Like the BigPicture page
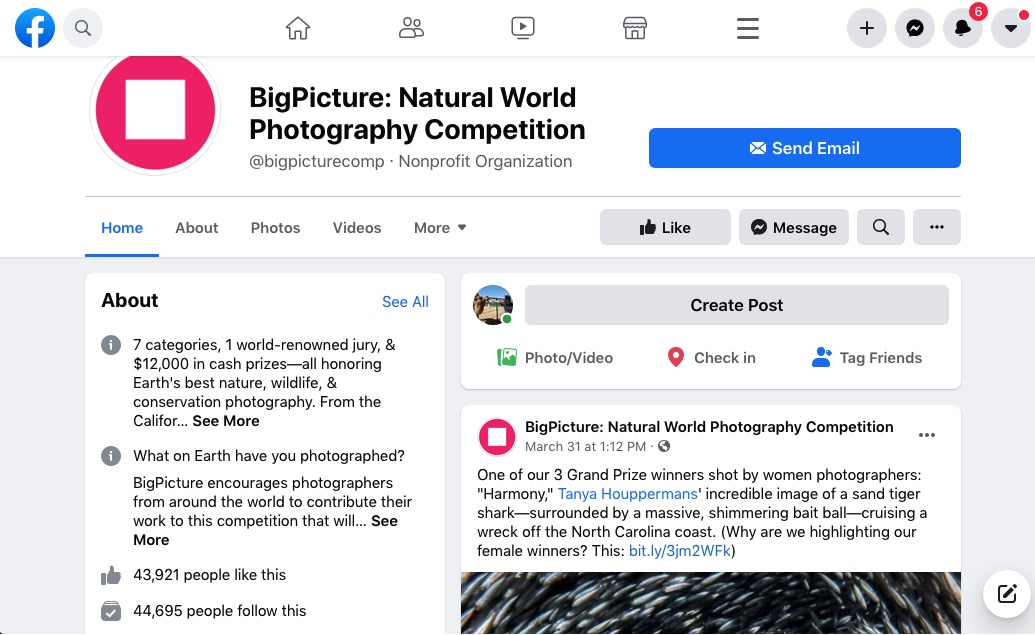Image resolution: width=1035 pixels, height=635 pixels. 665,227
